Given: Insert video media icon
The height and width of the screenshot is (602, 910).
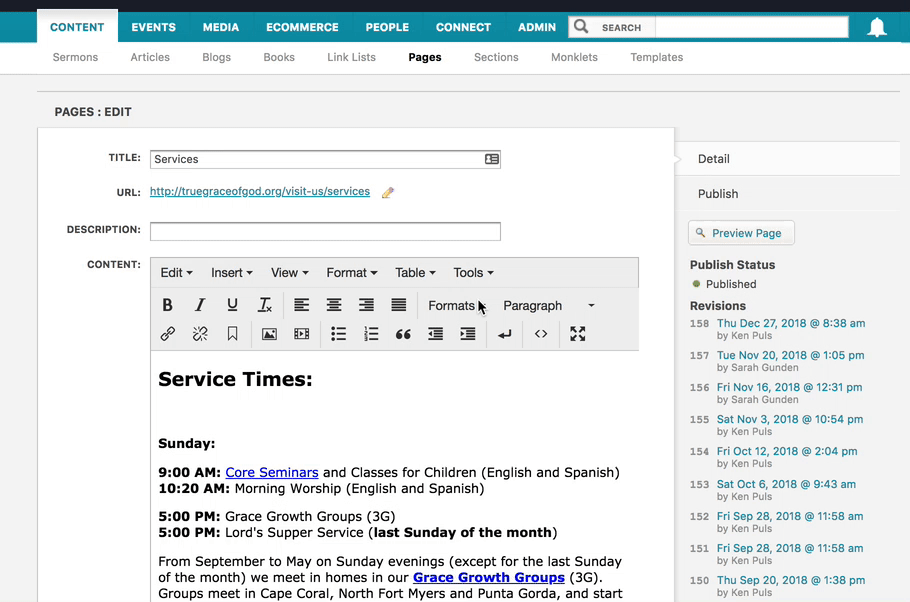Looking at the screenshot, I should 302,334.
